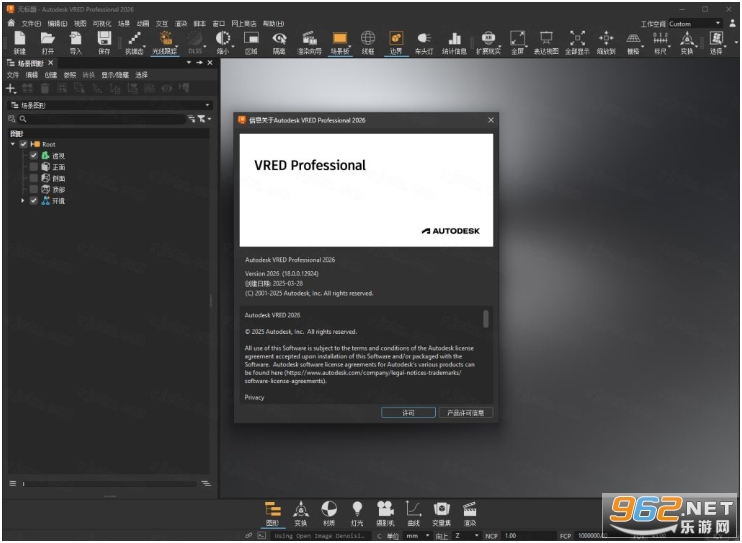Click the XR extended reality headset icon
The width and height of the screenshot is (742, 543).
[488, 39]
